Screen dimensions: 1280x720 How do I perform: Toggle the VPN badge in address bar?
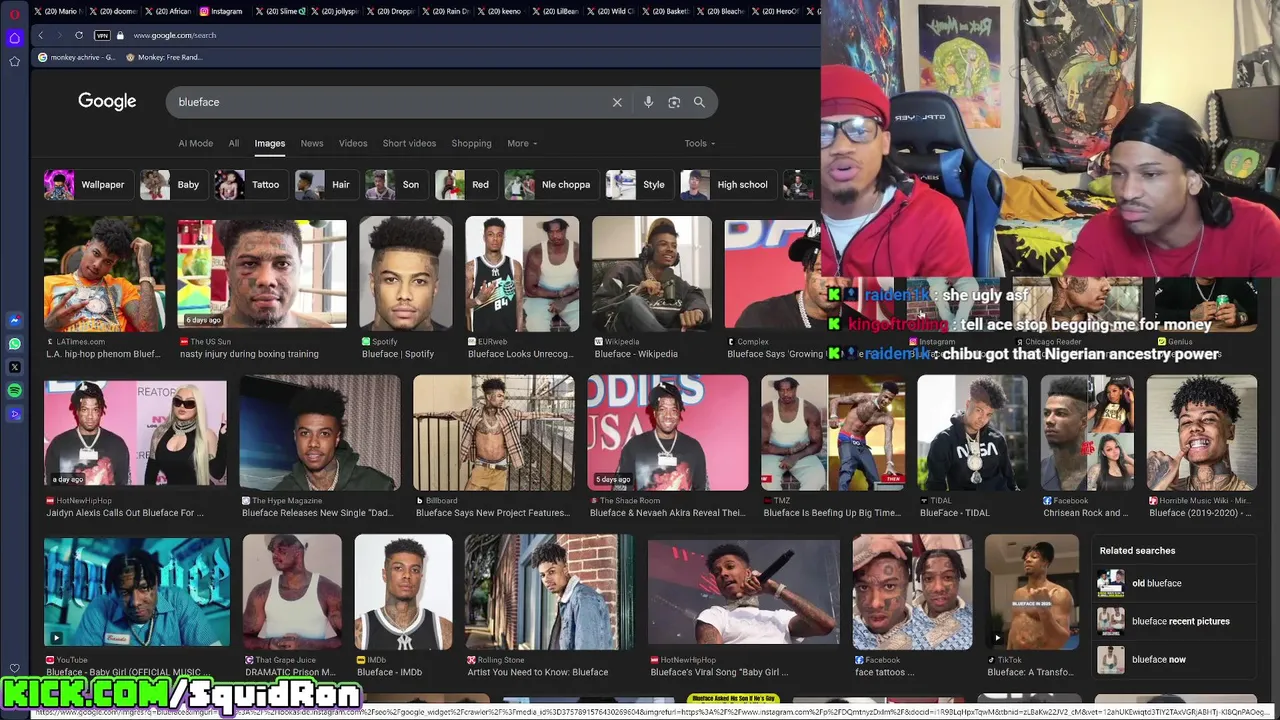tap(102, 35)
